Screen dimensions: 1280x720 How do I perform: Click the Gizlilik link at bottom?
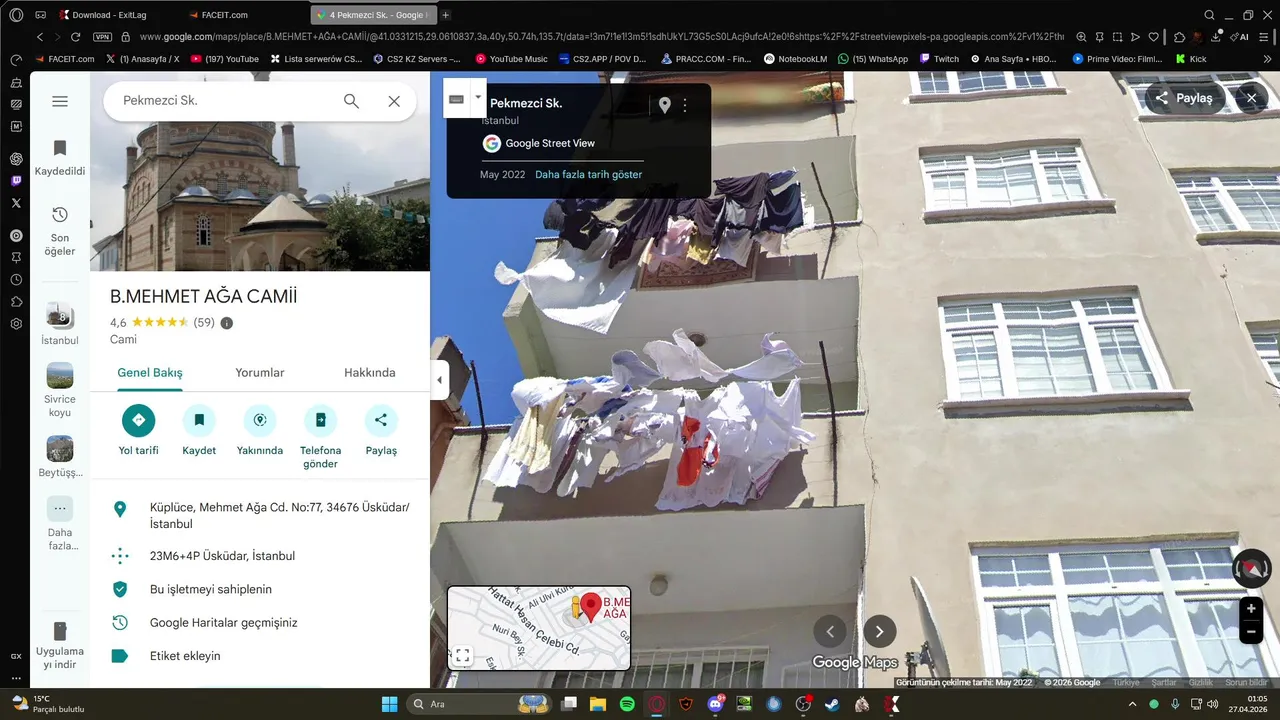coord(1200,683)
